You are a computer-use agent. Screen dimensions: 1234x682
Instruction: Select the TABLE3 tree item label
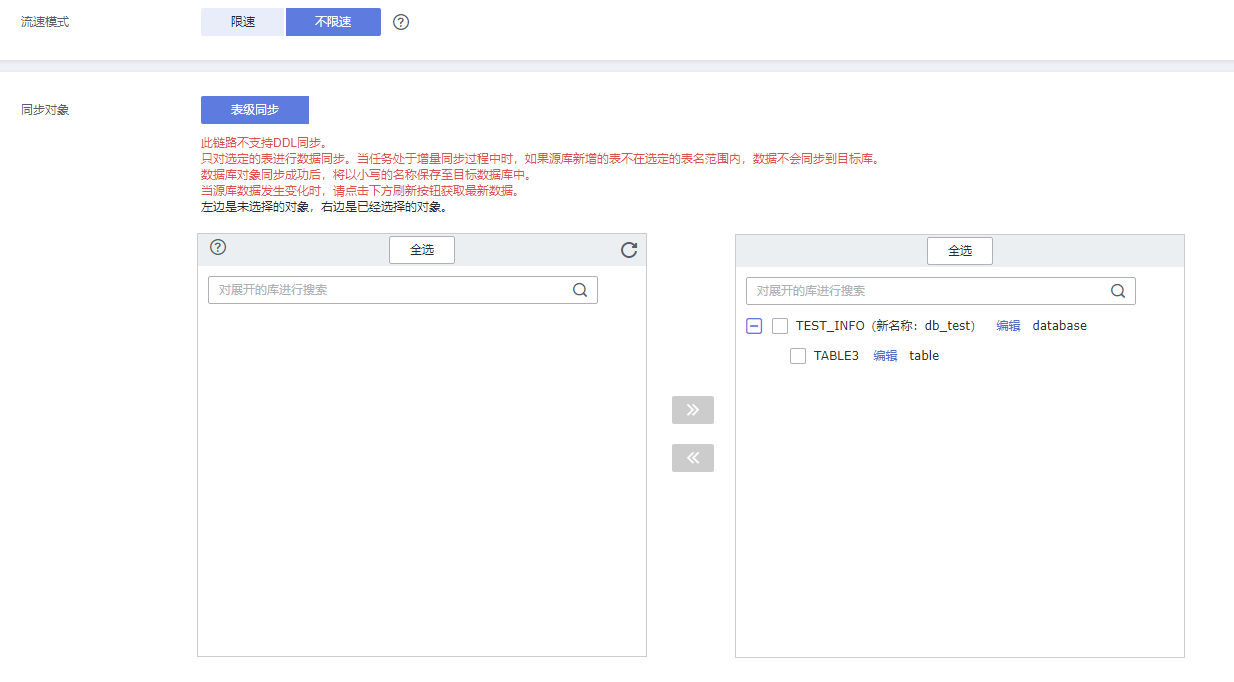point(836,356)
